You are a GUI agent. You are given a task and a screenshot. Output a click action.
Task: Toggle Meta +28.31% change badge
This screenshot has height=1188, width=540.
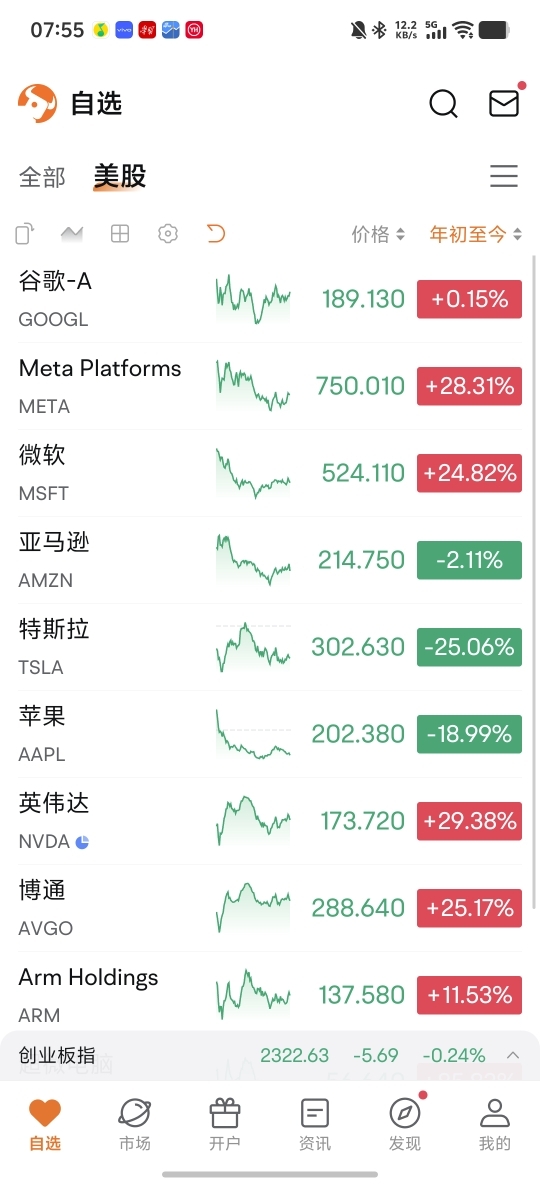coord(469,386)
